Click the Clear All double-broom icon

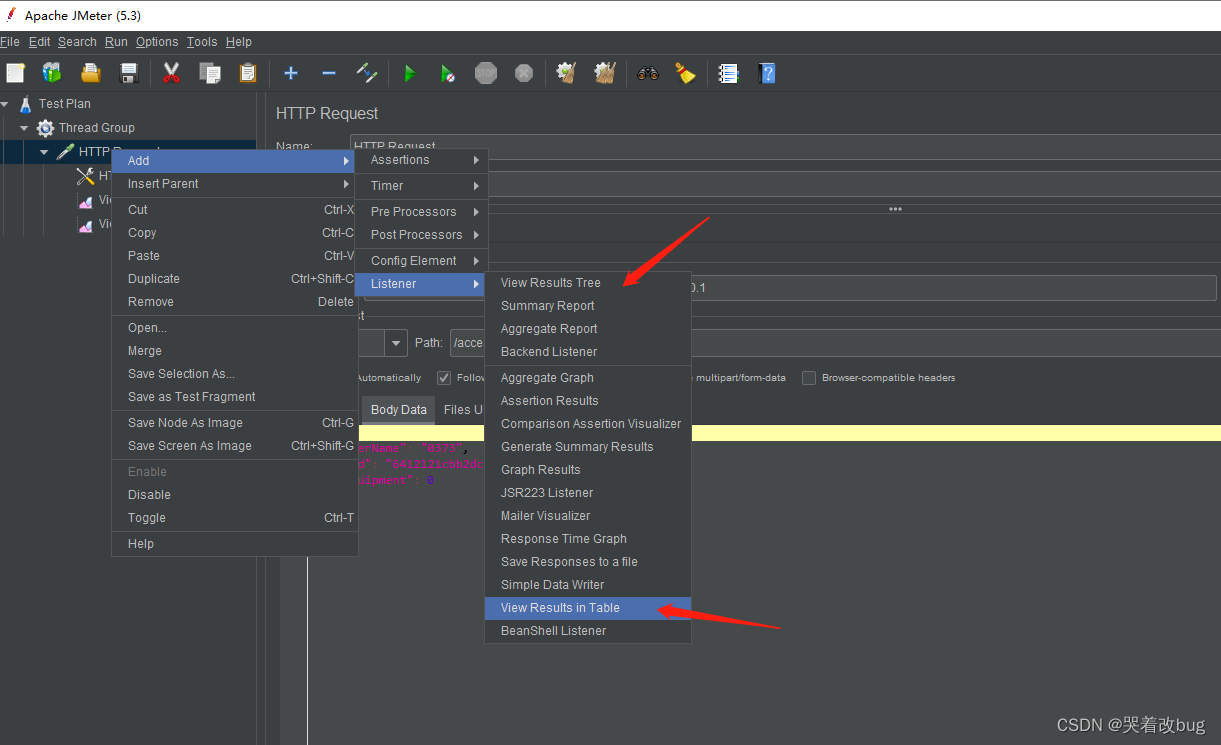click(x=605, y=73)
